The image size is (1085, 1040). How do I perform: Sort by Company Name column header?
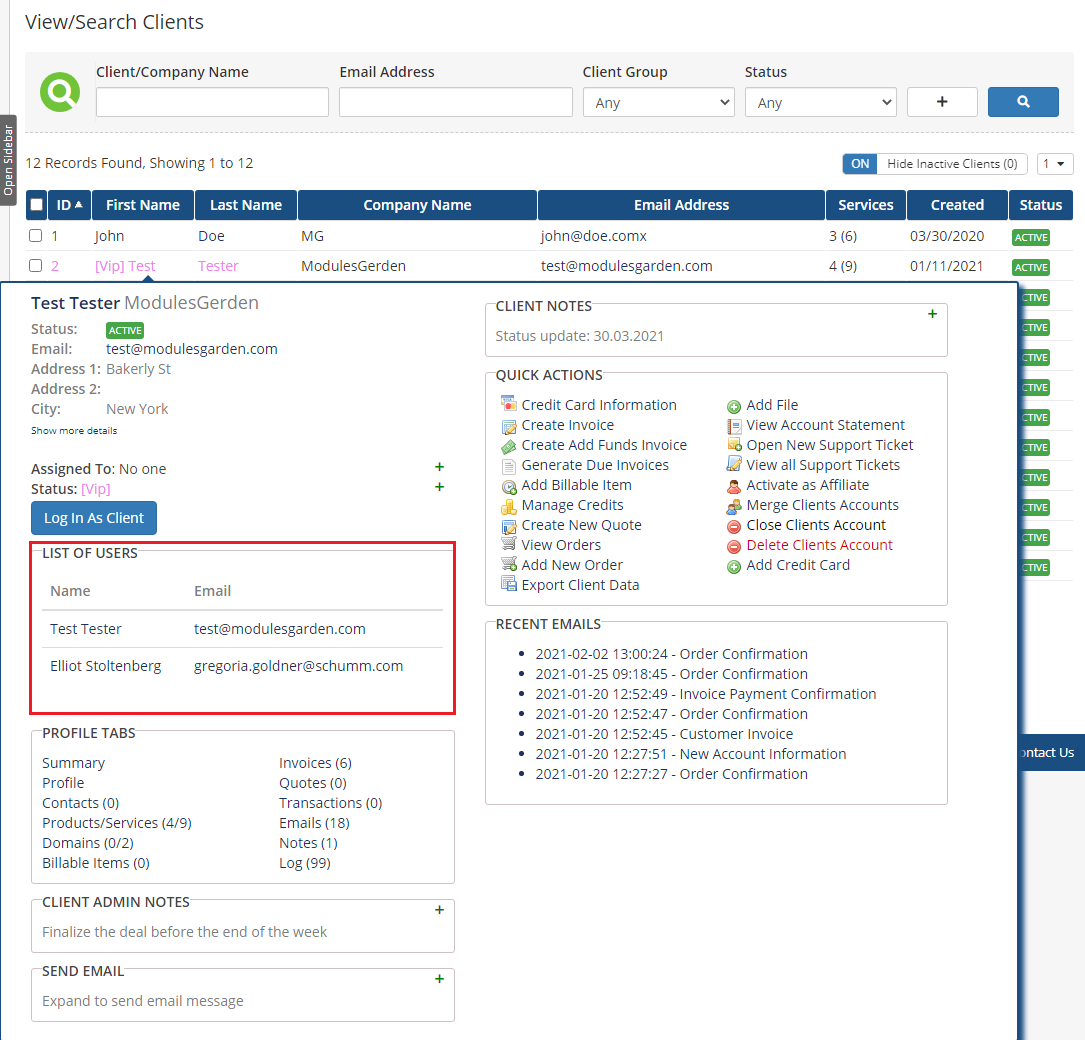click(x=417, y=205)
